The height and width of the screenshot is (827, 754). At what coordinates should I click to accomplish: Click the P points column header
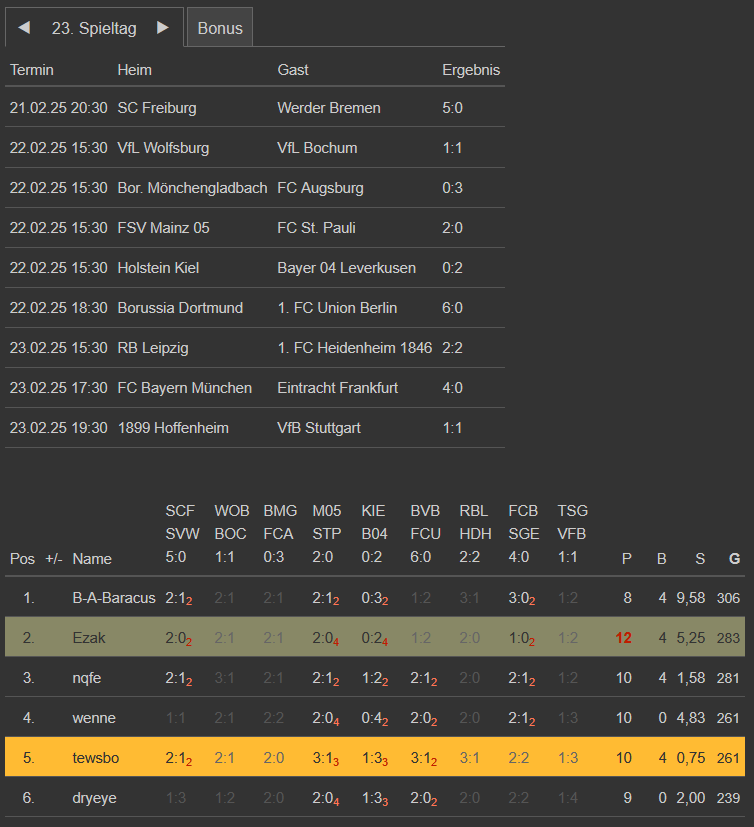pos(627,559)
